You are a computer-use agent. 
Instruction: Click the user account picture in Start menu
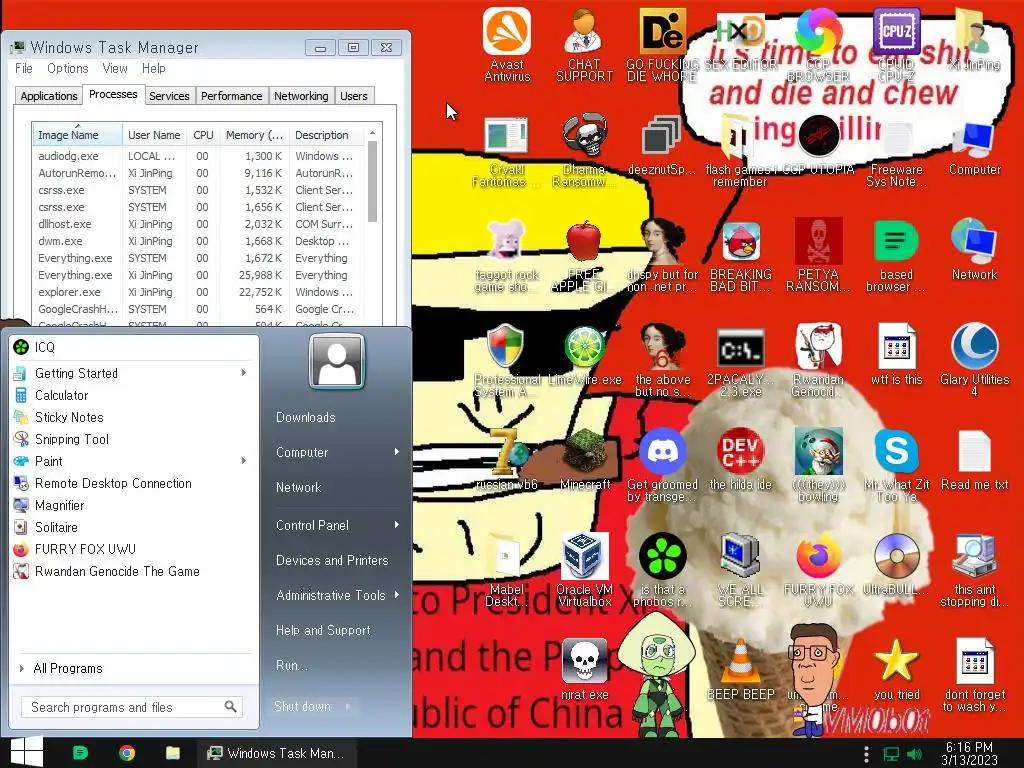tap(337, 360)
